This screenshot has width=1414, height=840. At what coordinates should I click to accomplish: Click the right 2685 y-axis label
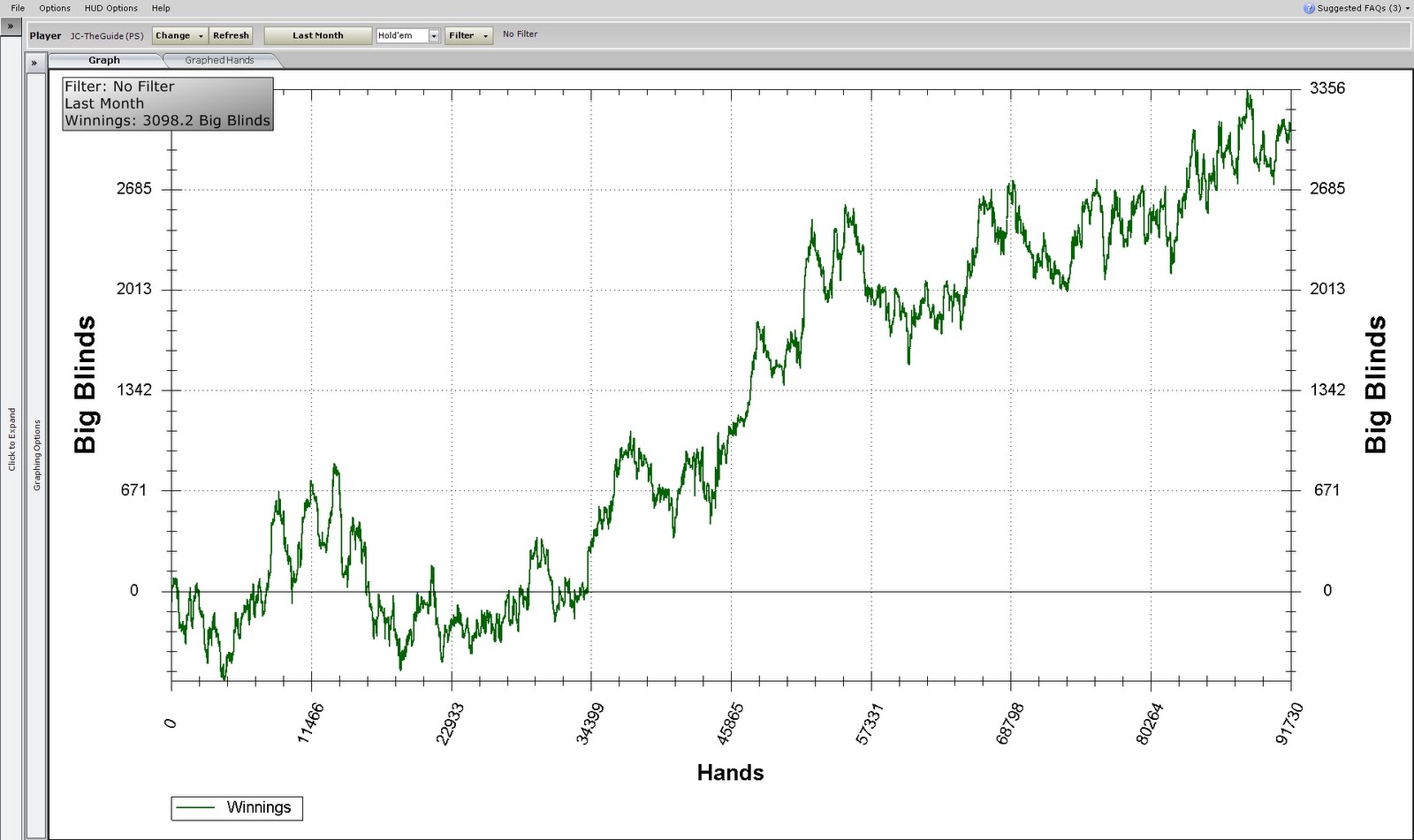pos(1327,189)
